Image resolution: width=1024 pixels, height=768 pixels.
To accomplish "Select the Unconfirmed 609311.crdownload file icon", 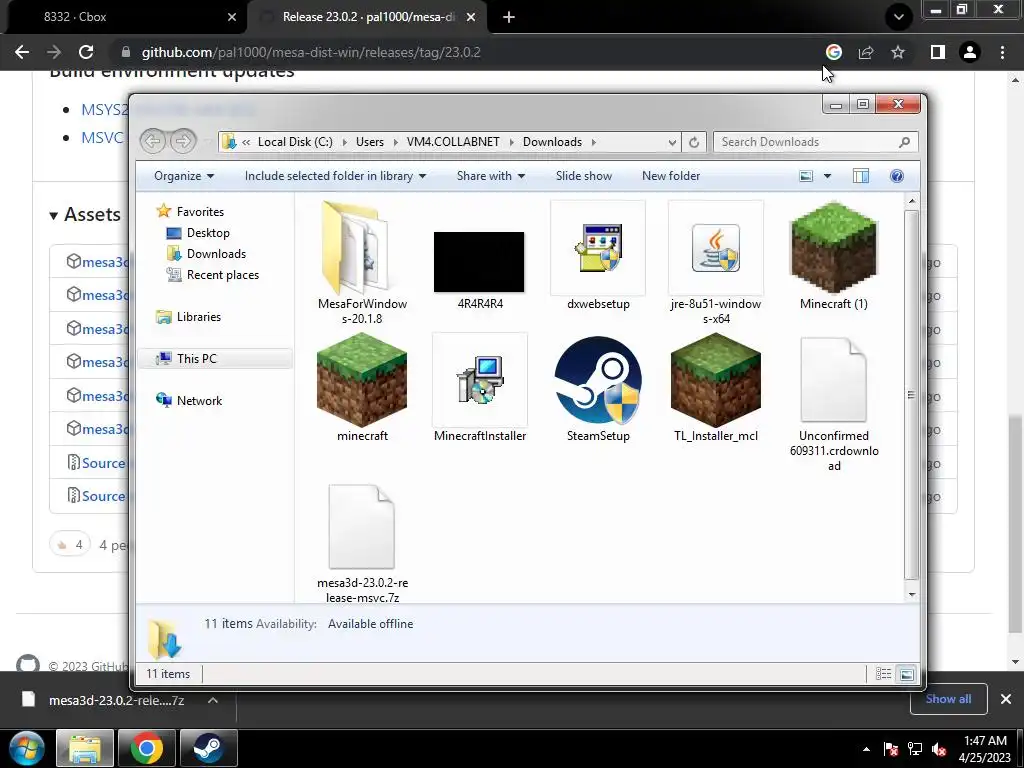I will [834, 379].
